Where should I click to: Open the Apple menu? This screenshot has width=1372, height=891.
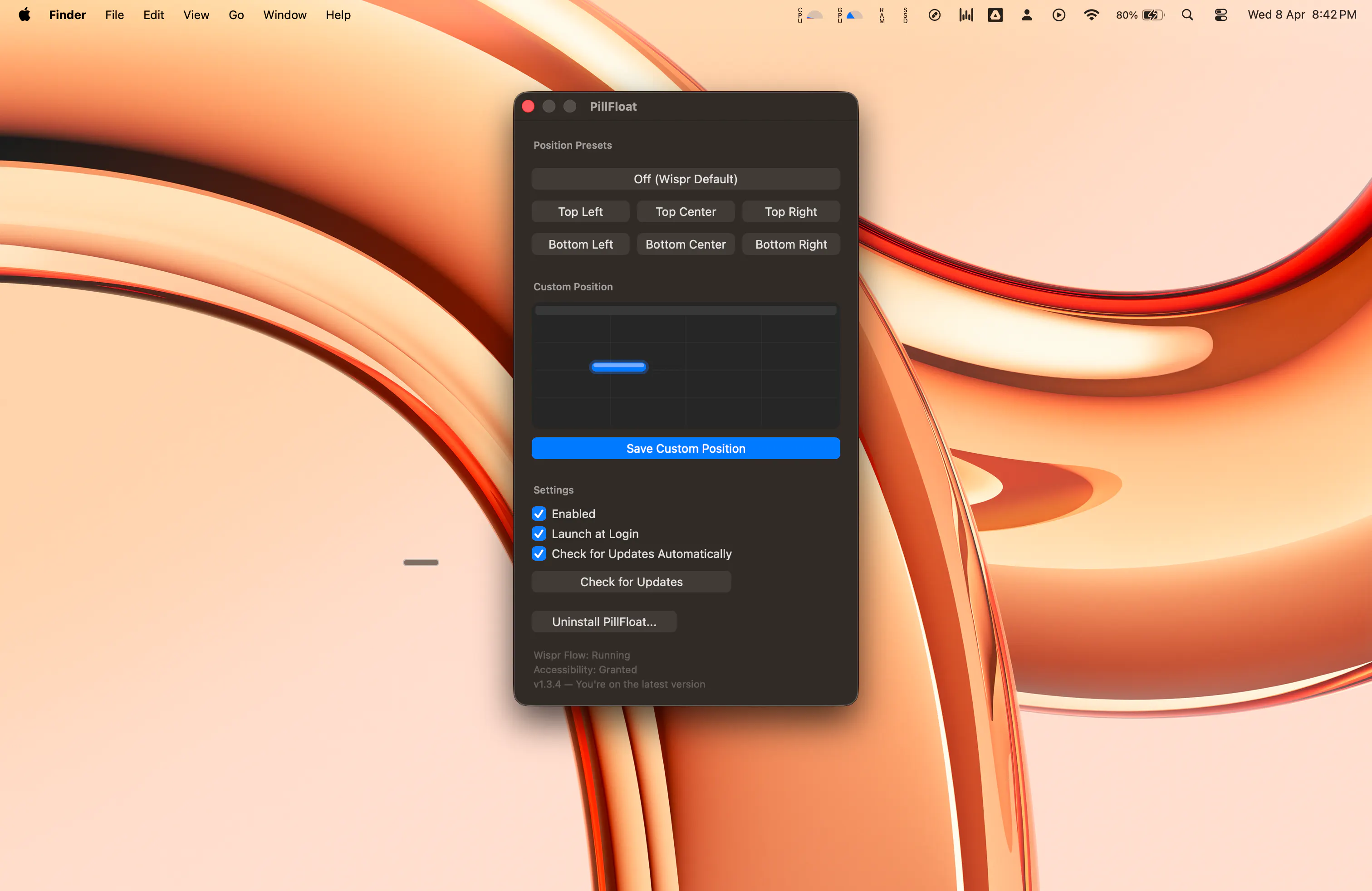click(x=24, y=15)
